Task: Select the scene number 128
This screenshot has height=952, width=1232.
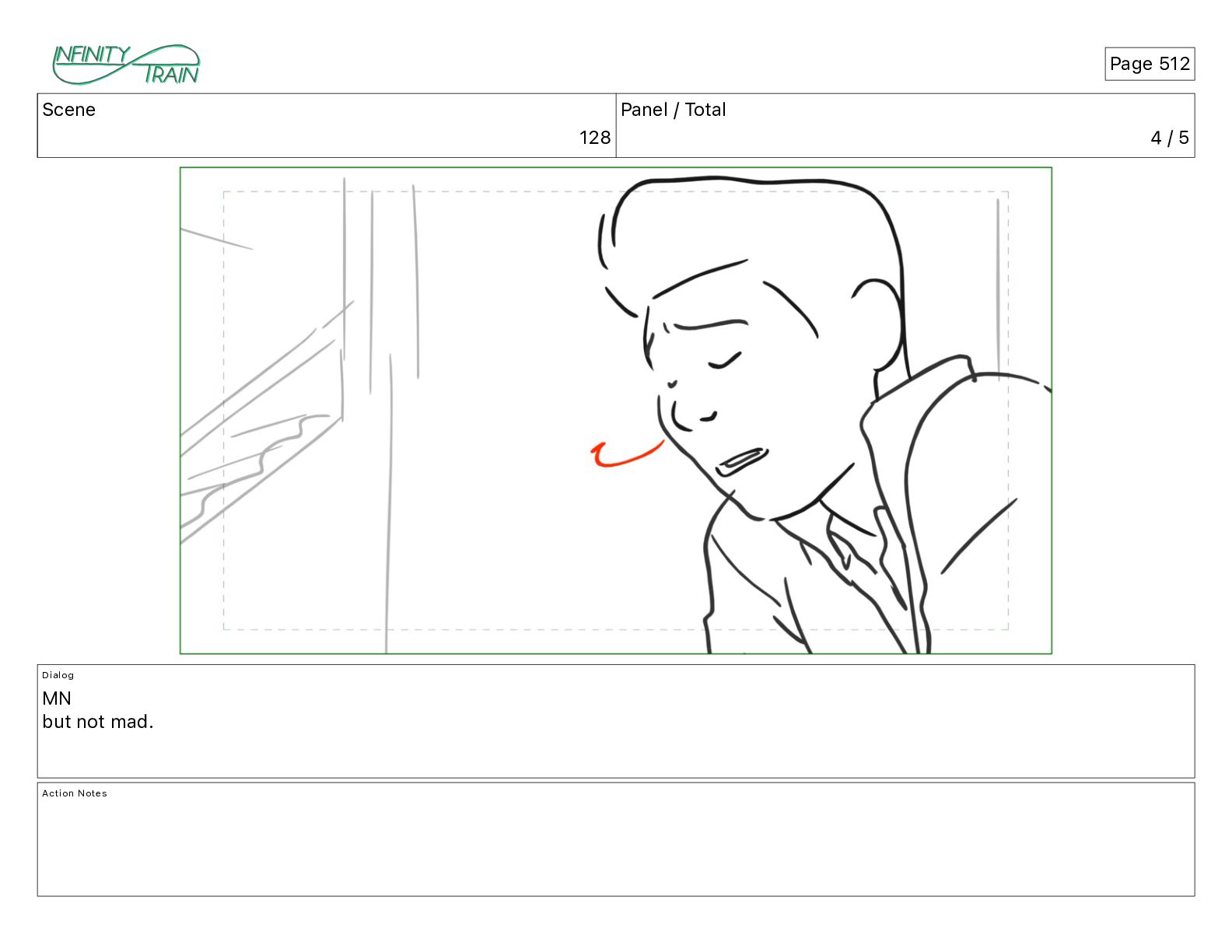Action: 595,138
